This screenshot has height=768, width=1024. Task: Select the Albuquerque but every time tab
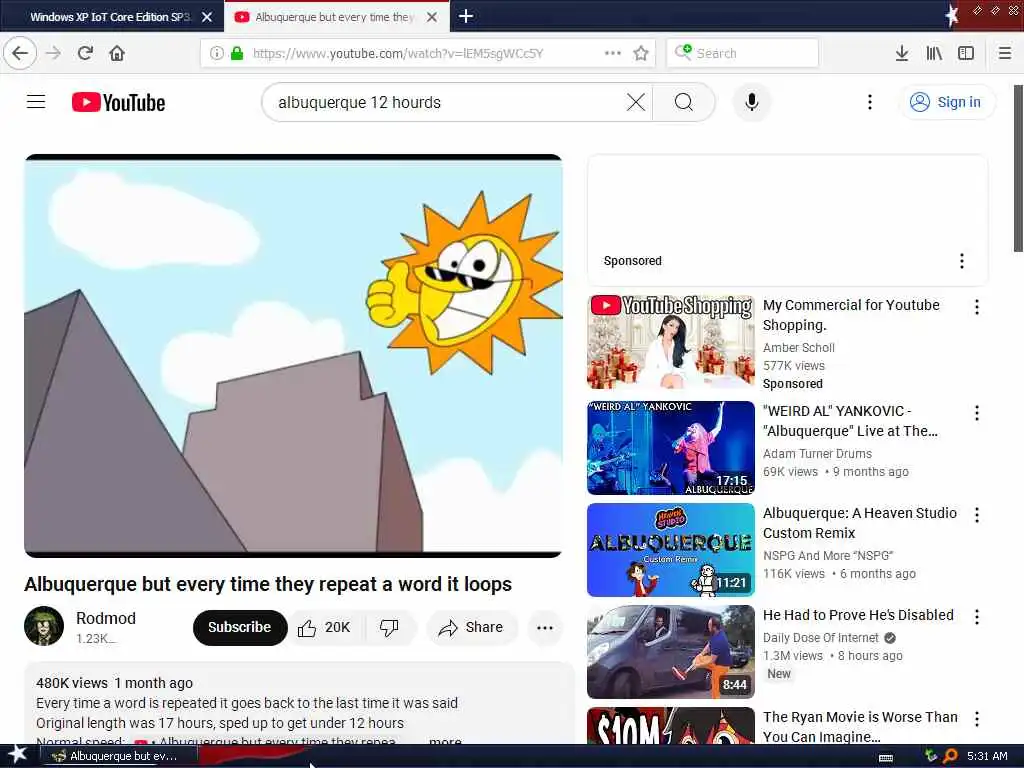tap(334, 17)
